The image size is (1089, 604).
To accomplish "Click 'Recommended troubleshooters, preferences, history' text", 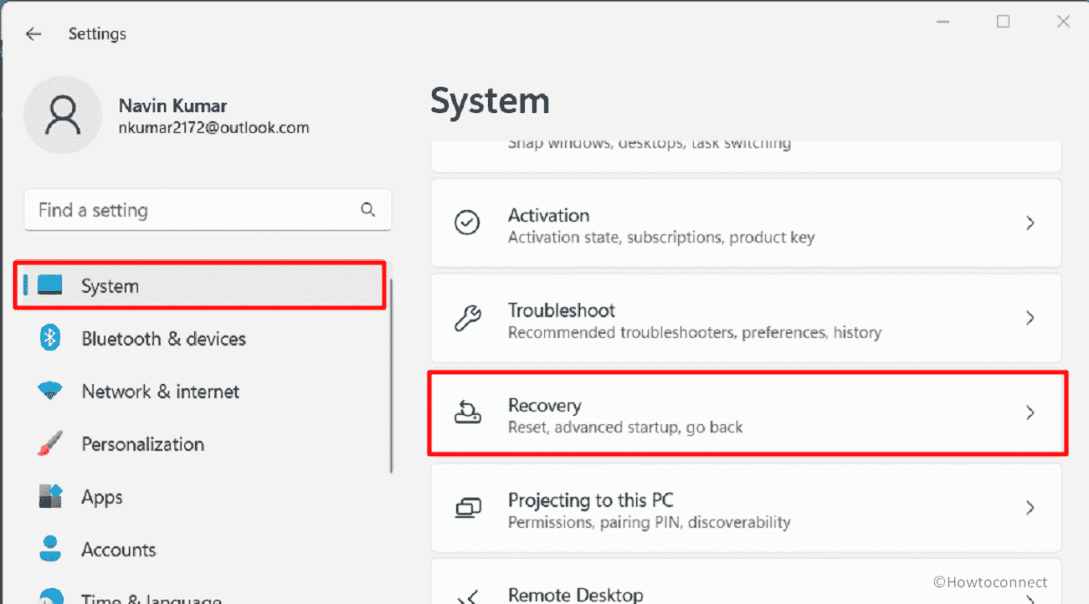I will (x=695, y=333).
